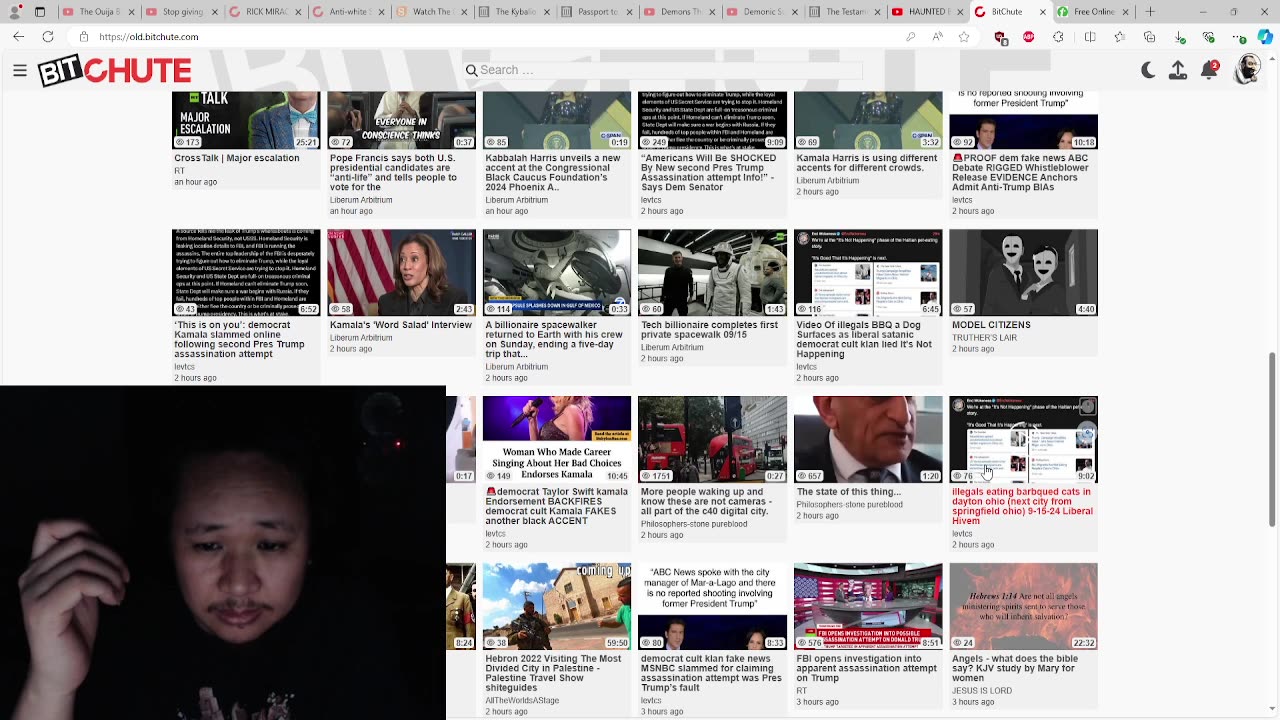The height and width of the screenshot is (720, 1280).
Task: Open Hebron 2022 Visiting video title
Action: 554,673
